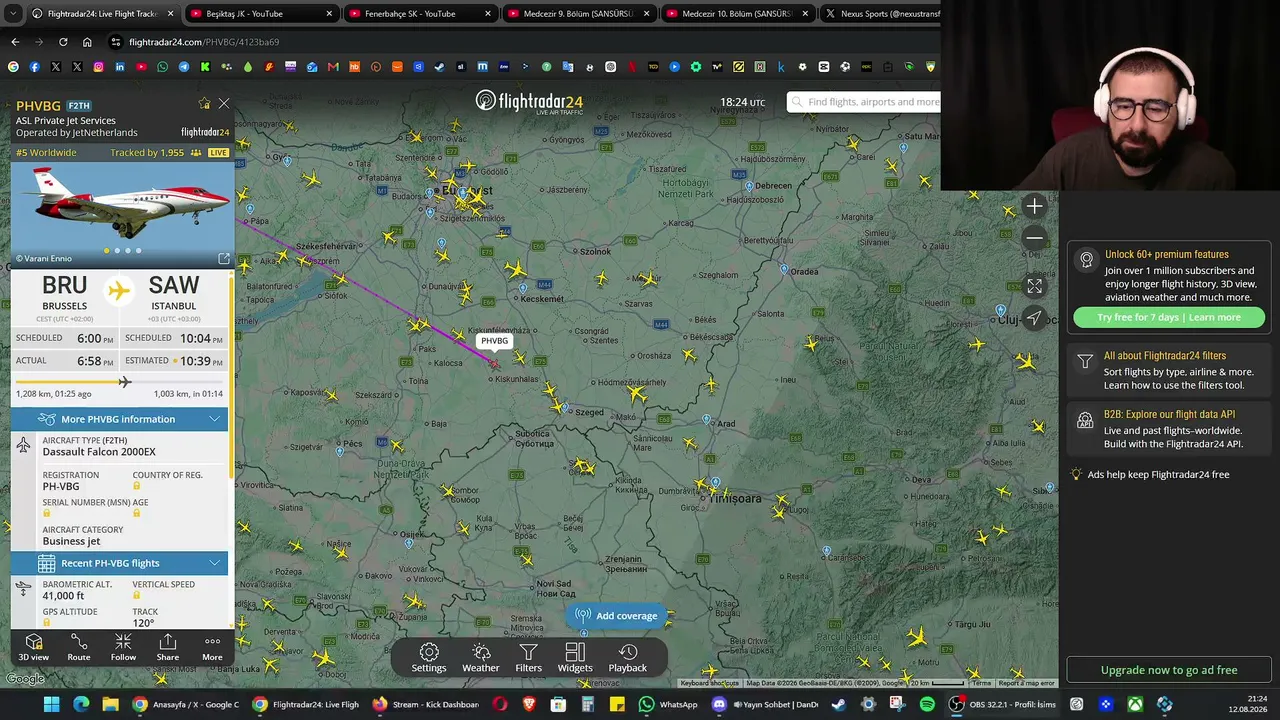The width and height of the screenshot is (1280, 720).
Task: Open the Settings gear in map toolbar
Action: point(429,658)
